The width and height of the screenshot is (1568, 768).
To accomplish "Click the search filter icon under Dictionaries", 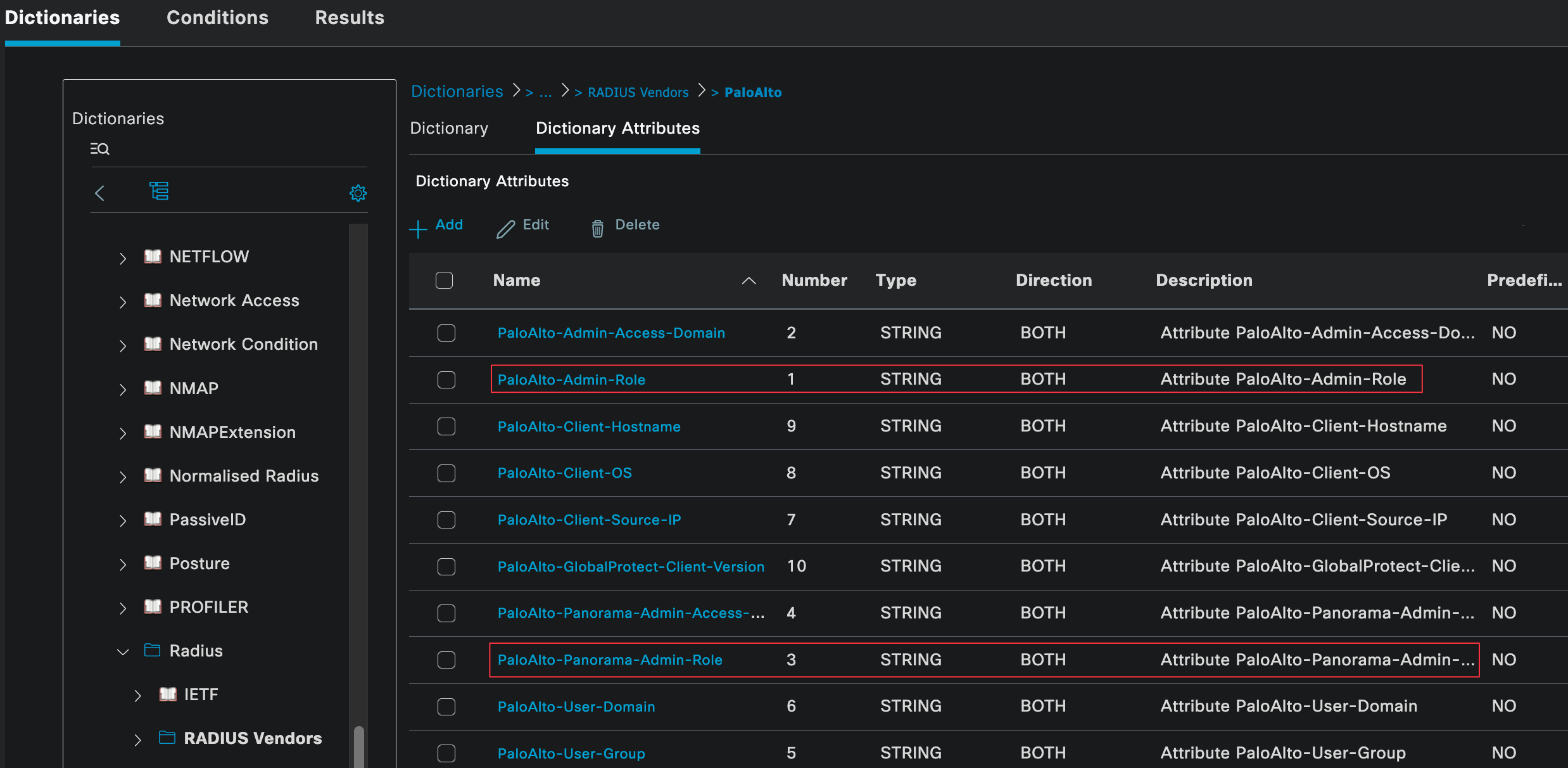I will point(99,149).
